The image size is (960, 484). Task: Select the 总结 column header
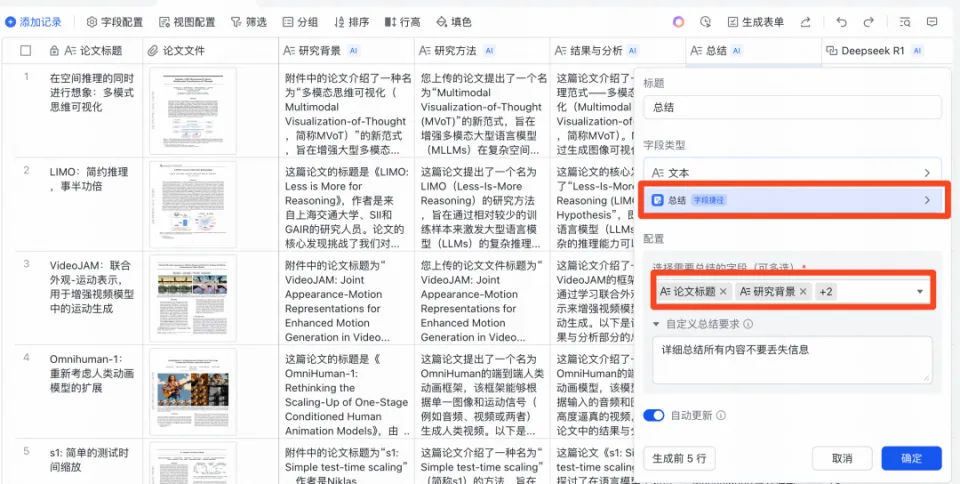pos(754,51)
